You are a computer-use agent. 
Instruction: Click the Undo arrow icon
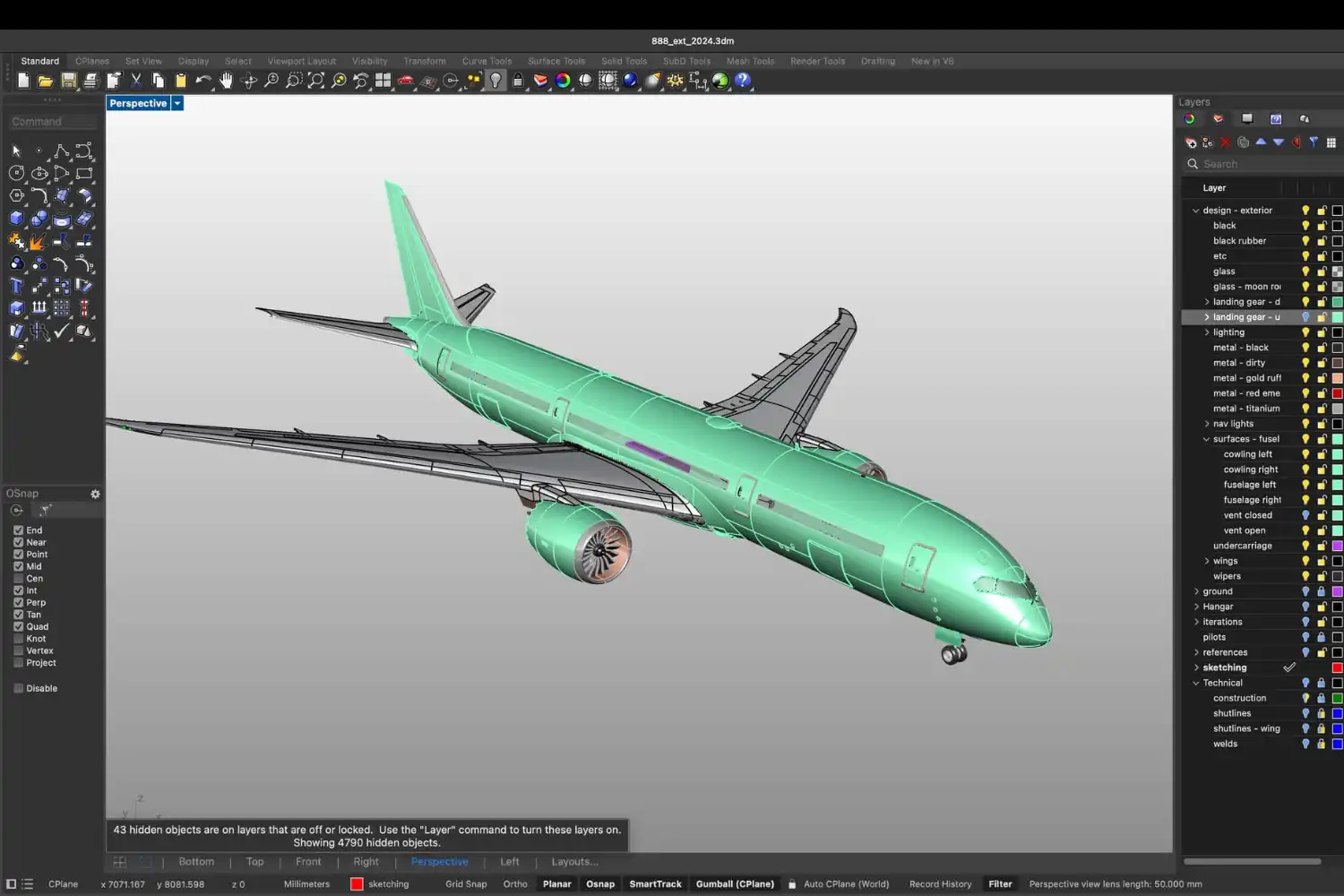203,81
